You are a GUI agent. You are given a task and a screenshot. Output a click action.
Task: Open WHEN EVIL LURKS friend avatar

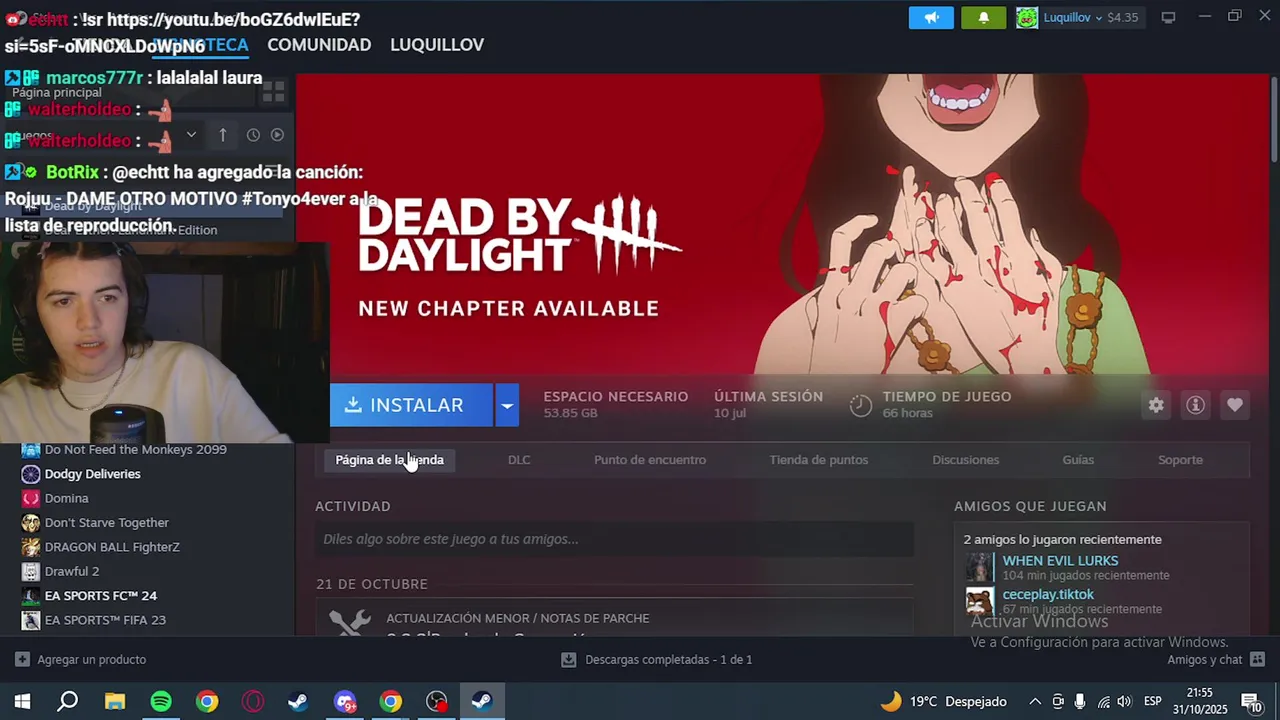pos(979,568)
